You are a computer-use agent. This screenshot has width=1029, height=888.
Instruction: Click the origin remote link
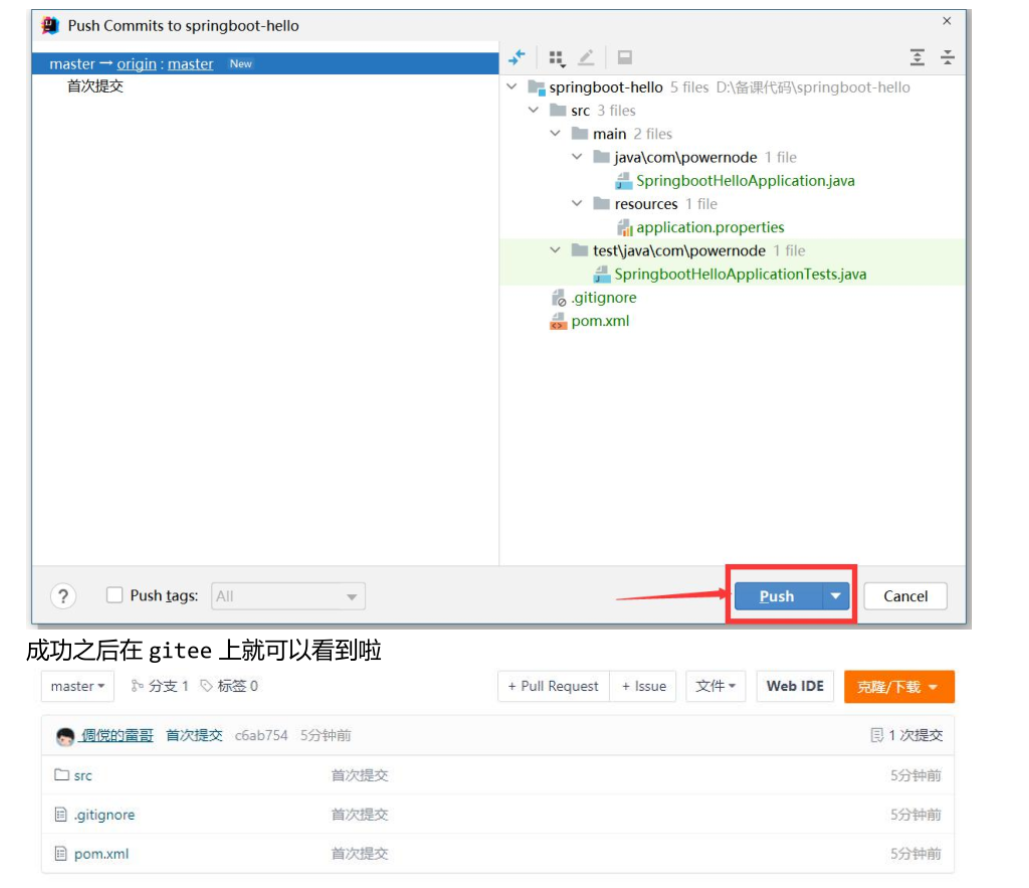point(136,64)
